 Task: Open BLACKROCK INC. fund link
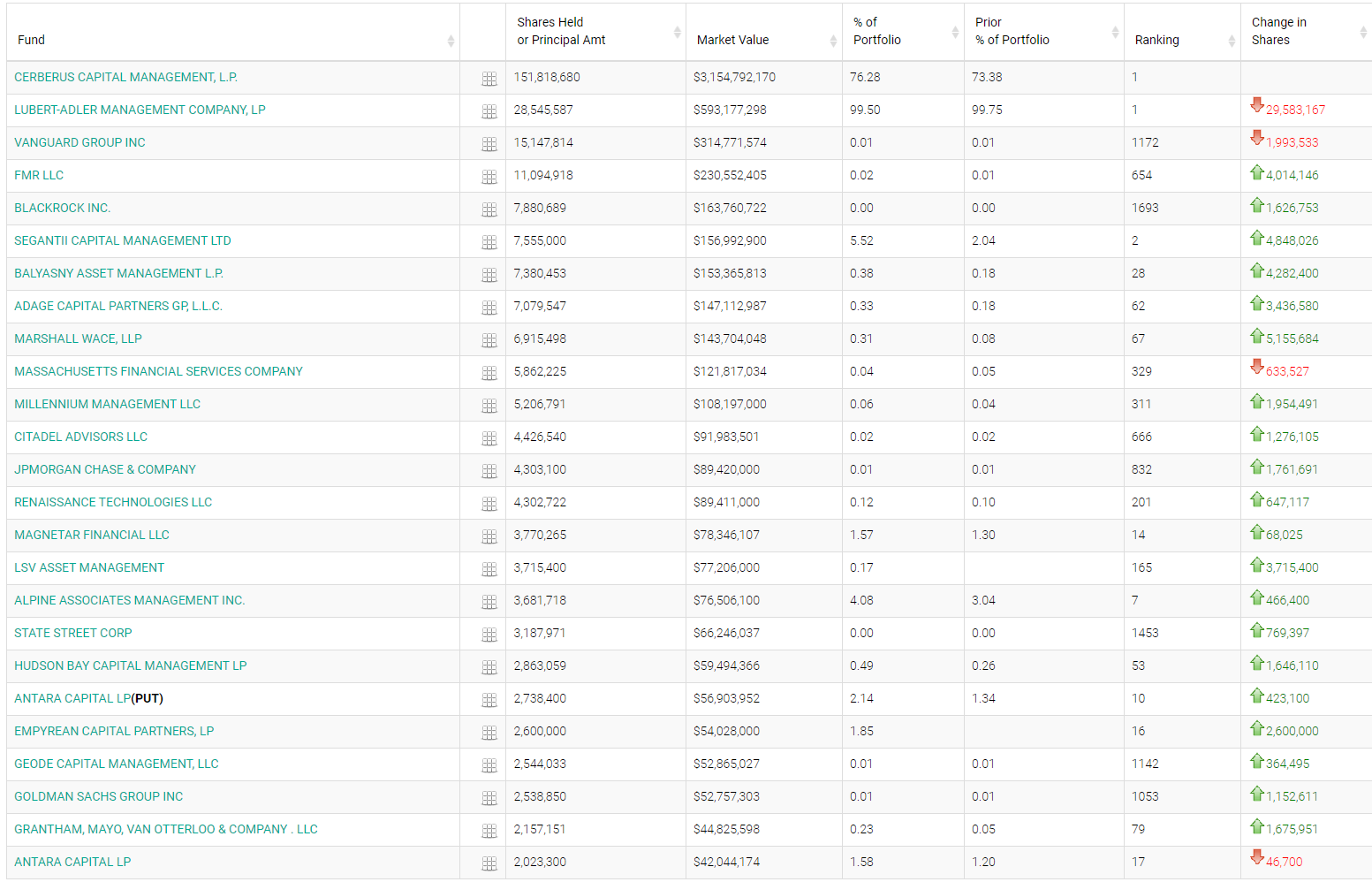[62, 208]
